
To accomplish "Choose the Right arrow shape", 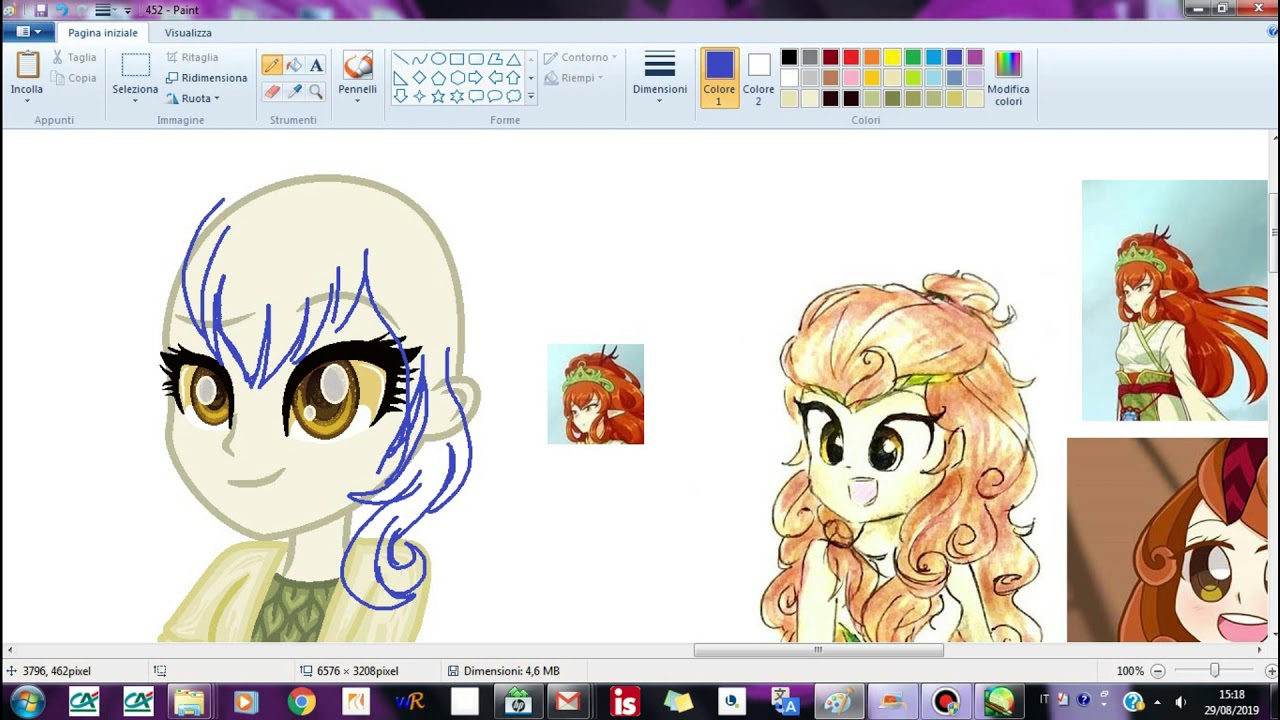I will coord(476,78).
